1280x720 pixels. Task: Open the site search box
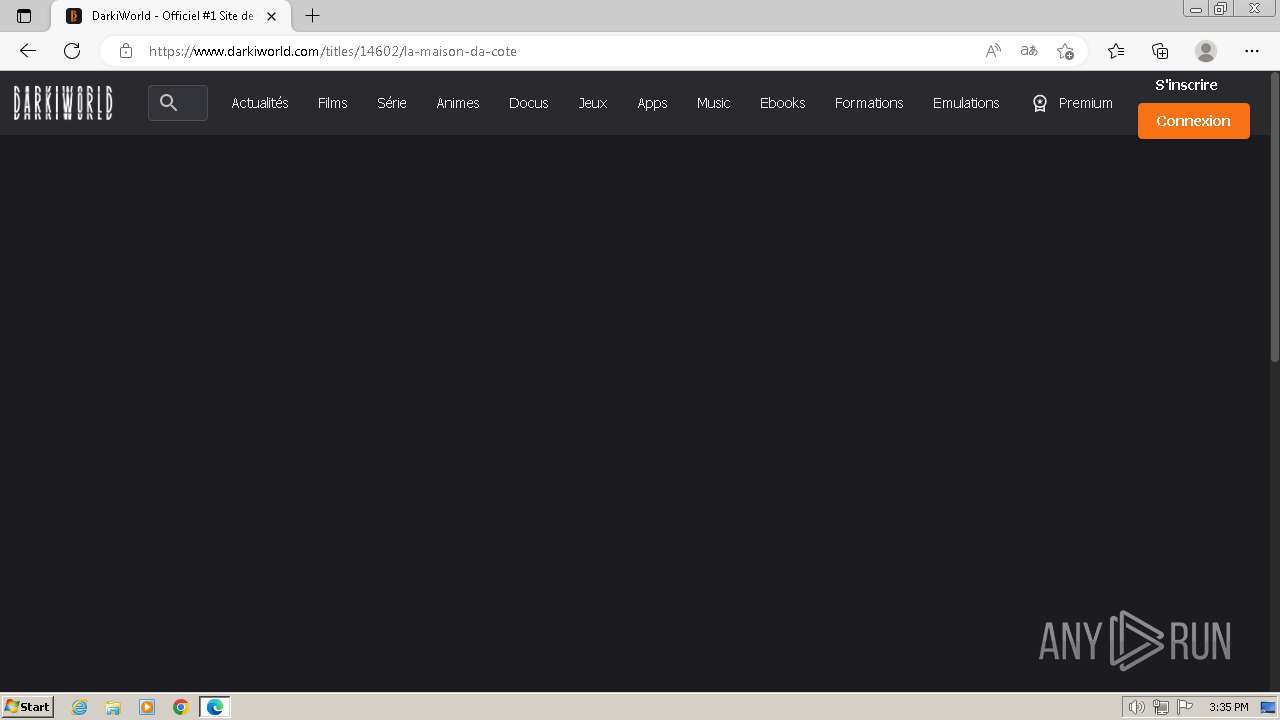(178, 103)
